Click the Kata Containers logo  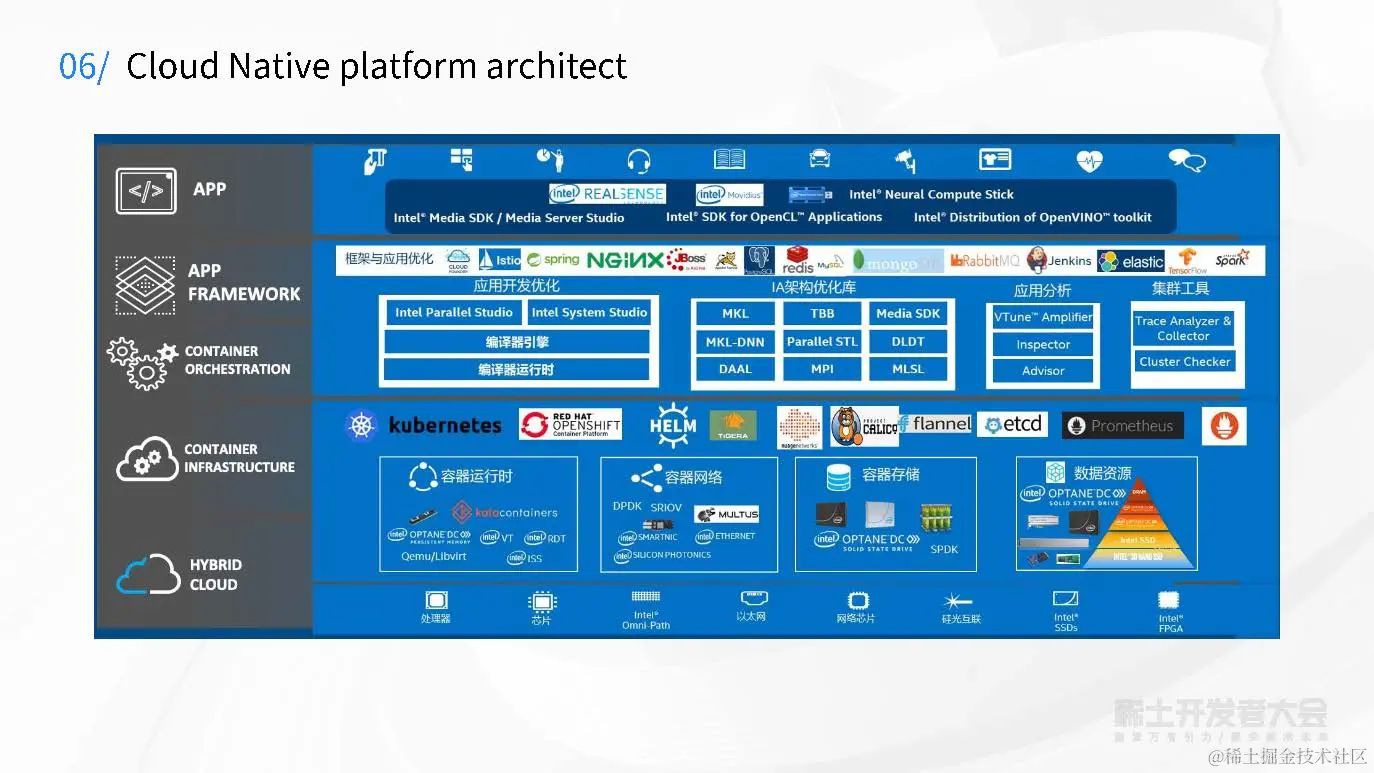pyautogui.click(x=505, y=512)
